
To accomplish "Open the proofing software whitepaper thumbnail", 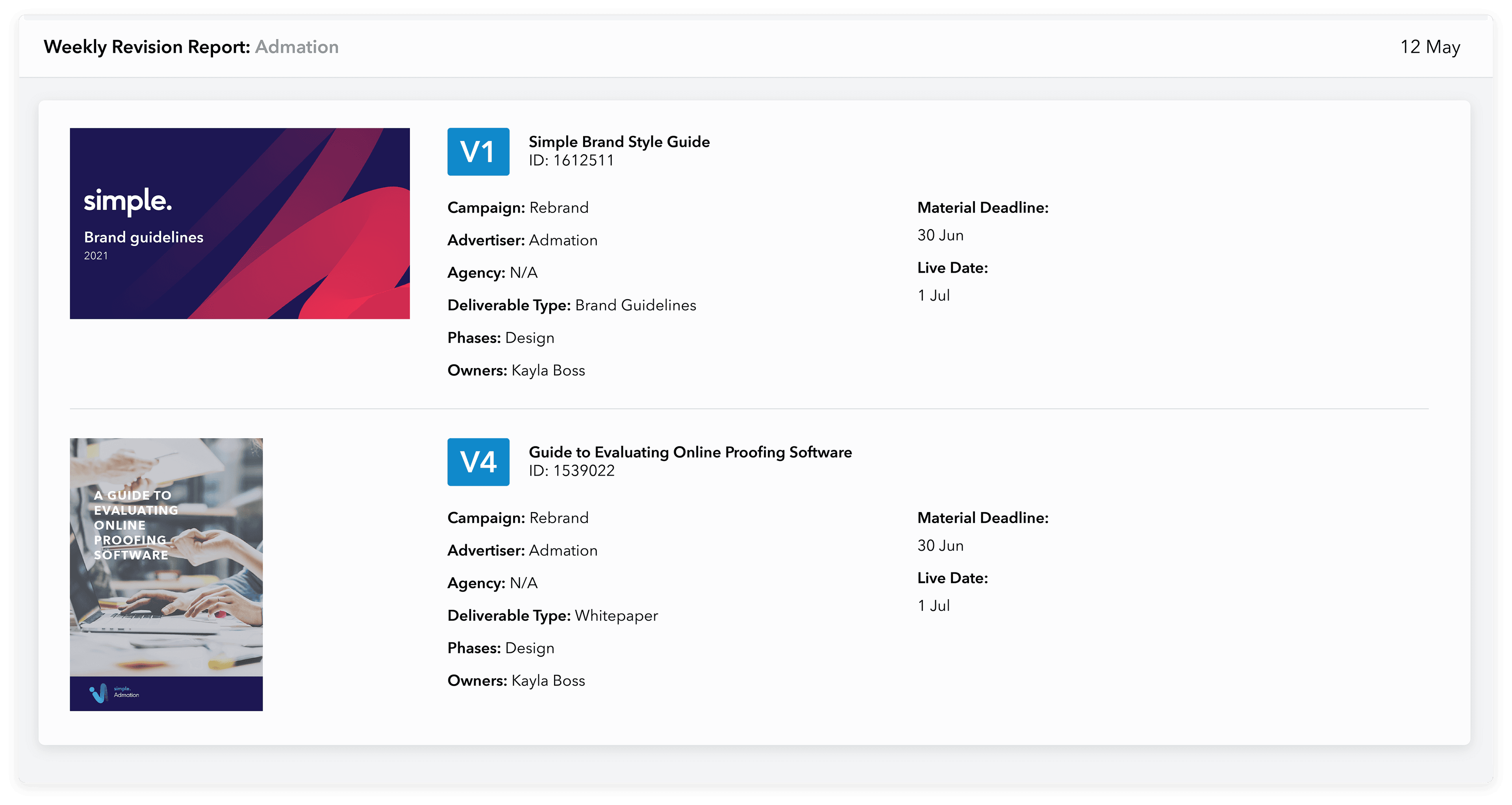I will pyautogui.click(x=166, y=574).
